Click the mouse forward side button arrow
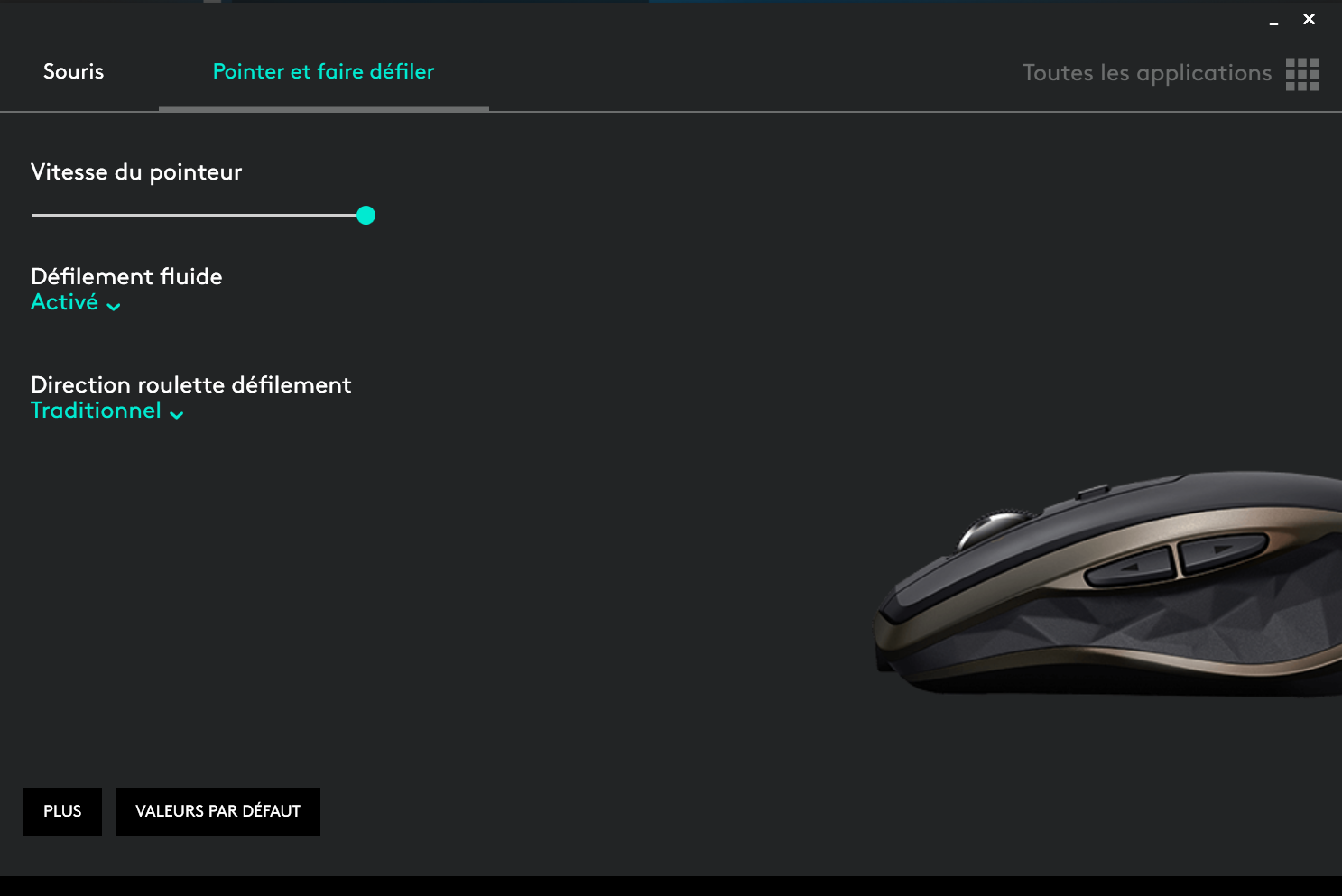Screen dimensions: 1342x896 point(1224,550)
